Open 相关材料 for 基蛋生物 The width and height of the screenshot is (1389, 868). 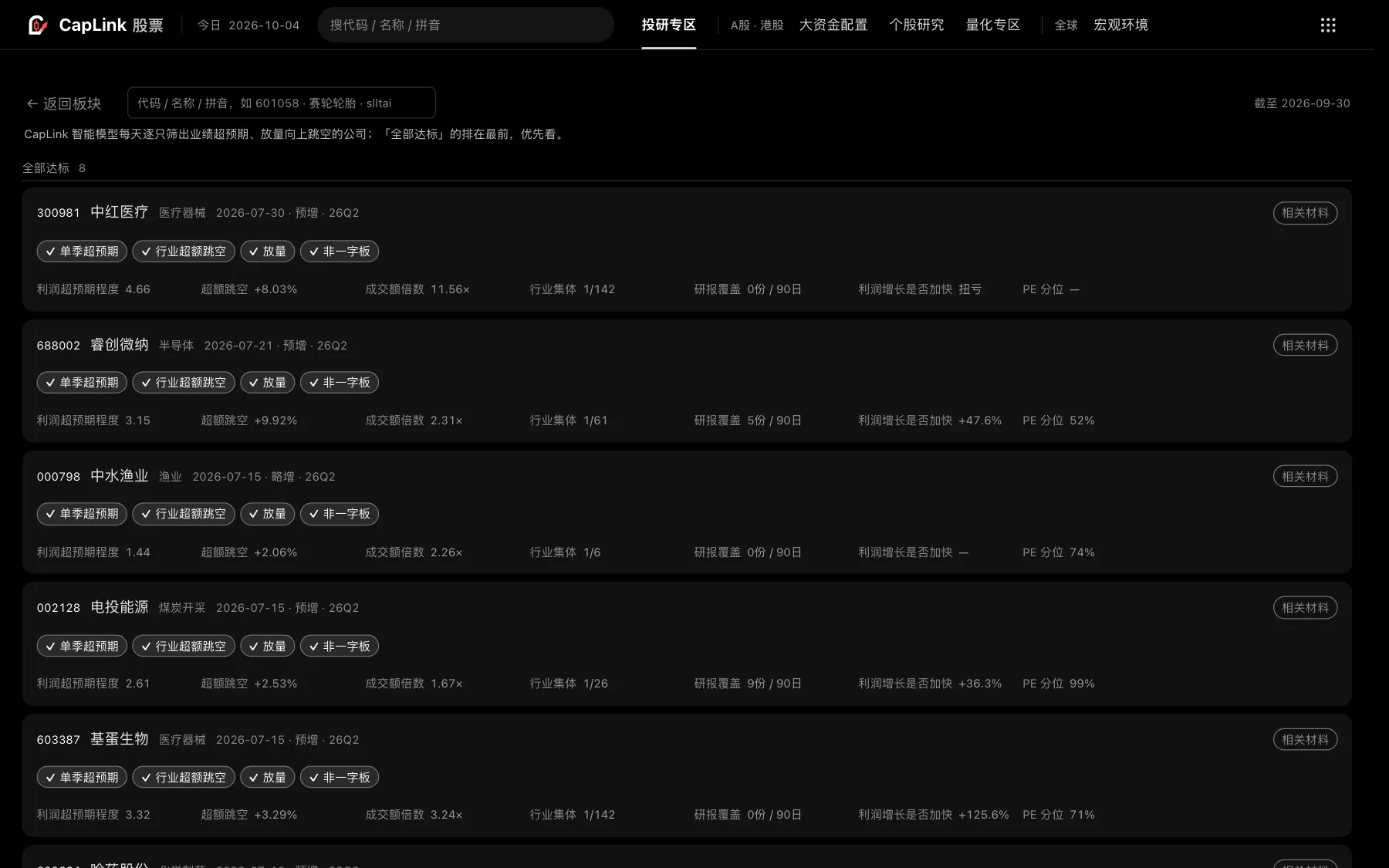(1305, 740)
